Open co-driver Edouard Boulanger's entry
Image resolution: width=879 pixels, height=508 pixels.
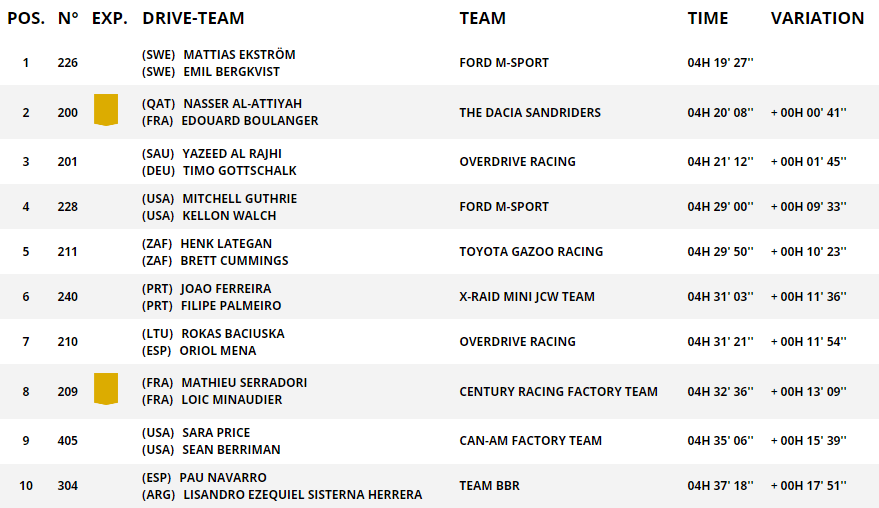pyautogui.click(x=249, y=121)
